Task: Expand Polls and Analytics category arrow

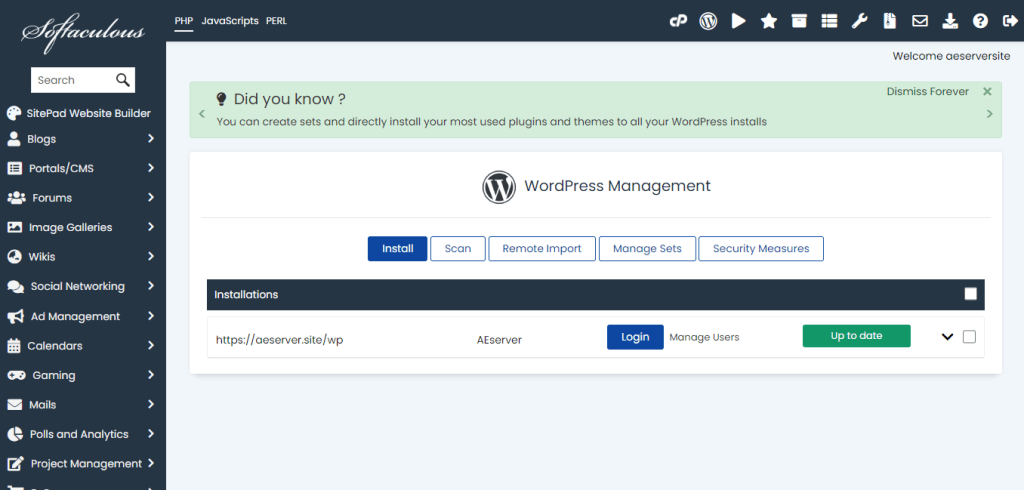Action: tap(151, 433)
